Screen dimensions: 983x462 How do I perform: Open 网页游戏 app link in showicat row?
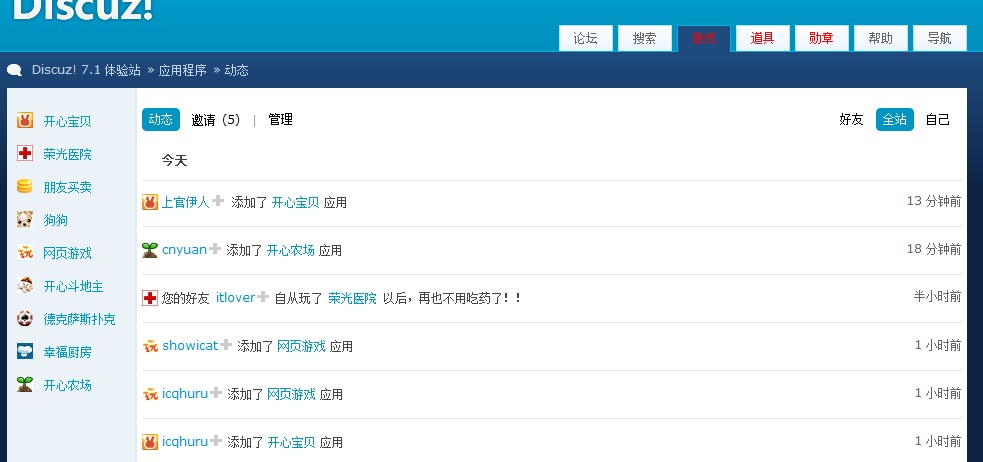click(301, 346)
